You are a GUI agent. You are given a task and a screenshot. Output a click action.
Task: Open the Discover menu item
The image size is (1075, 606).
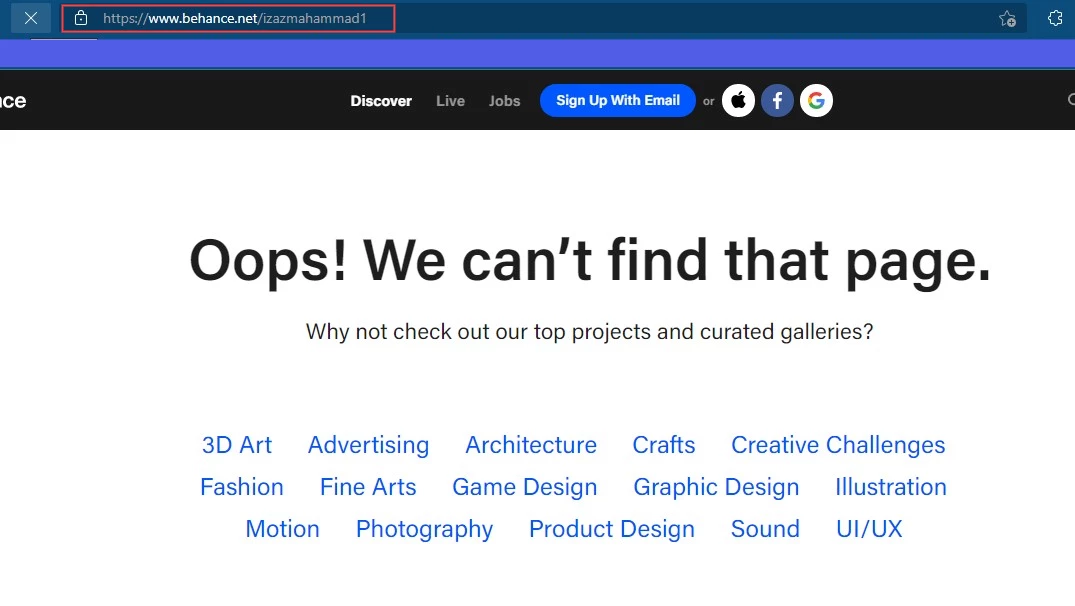click(x=381, y=101)
